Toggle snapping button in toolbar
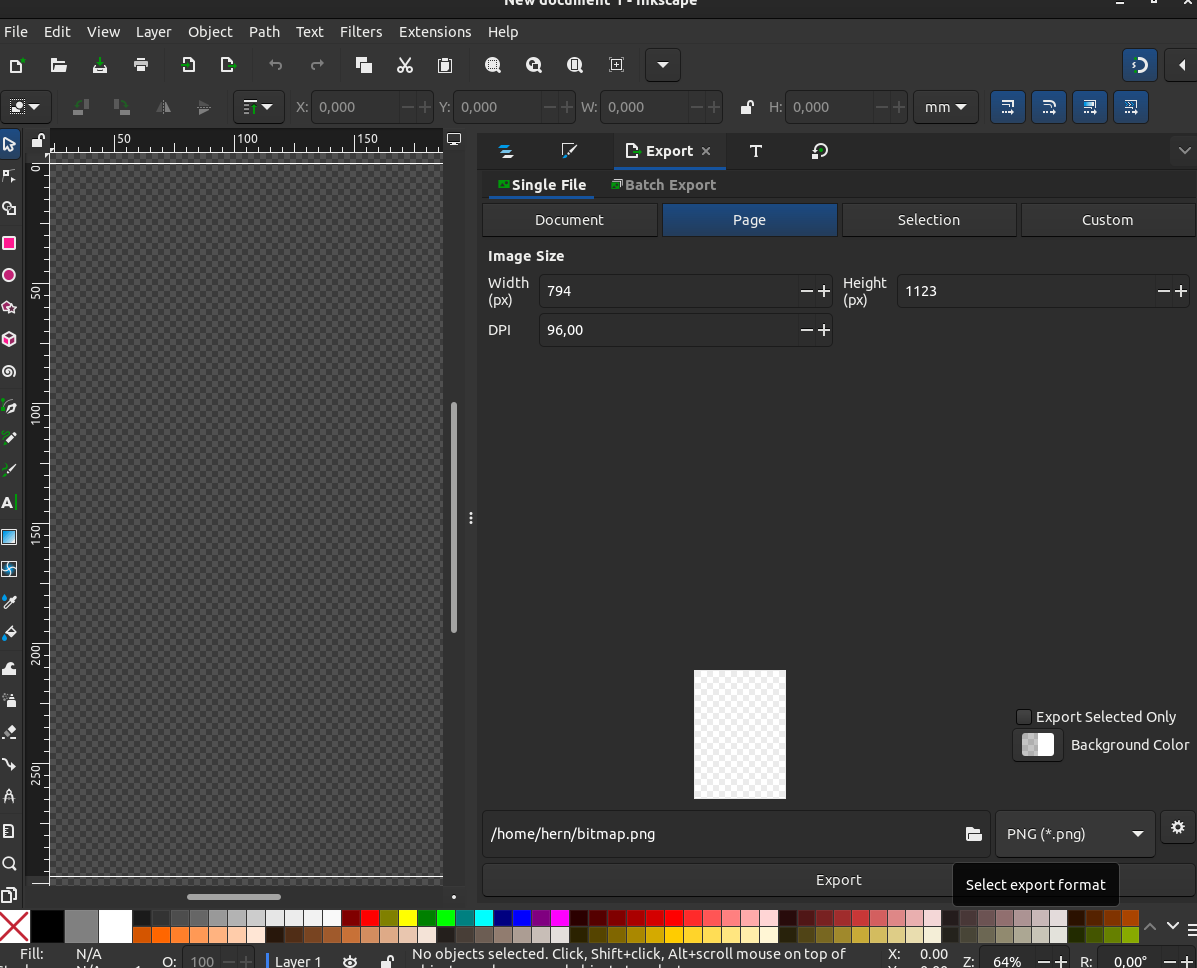The height and width of the screenshot is (968, 1197). coord(1140,65)
